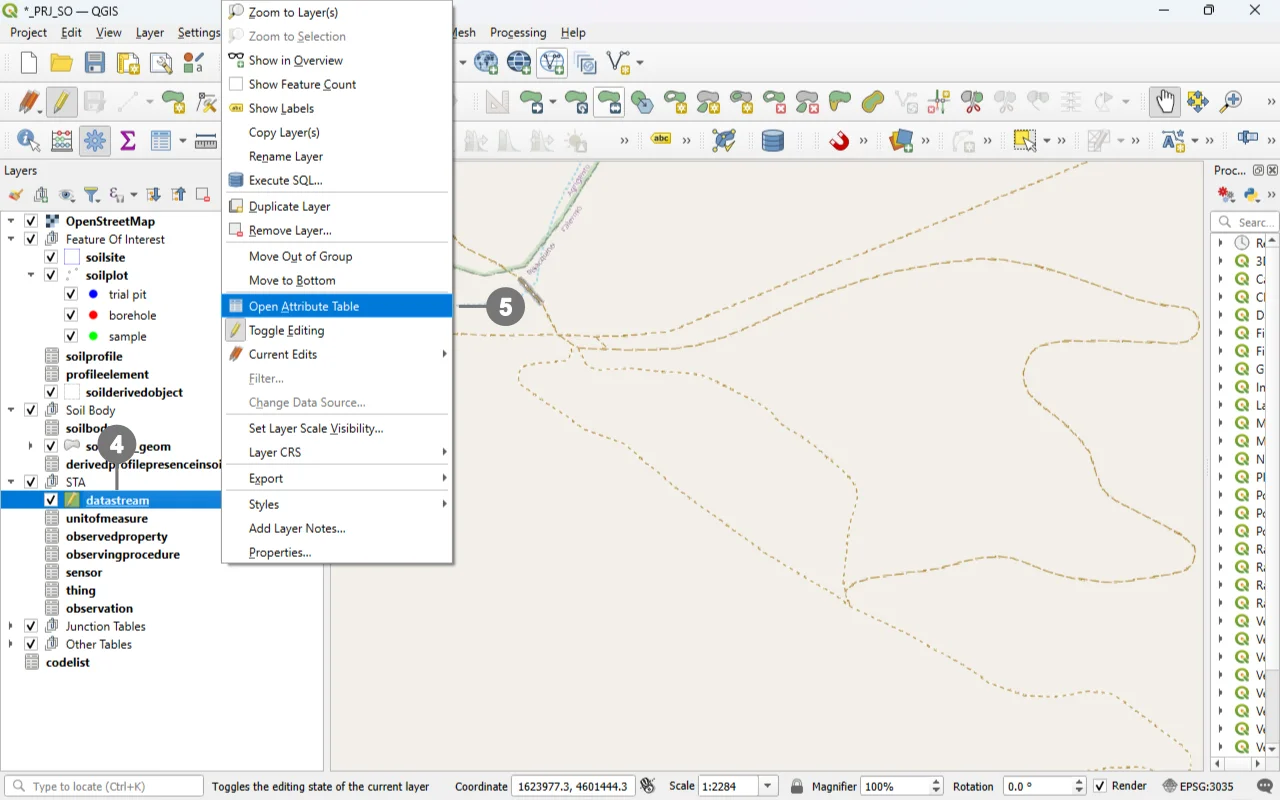Screen dimensions: 1280x800
Task: Collapse the STA layer group
Action: coord(11,482)
